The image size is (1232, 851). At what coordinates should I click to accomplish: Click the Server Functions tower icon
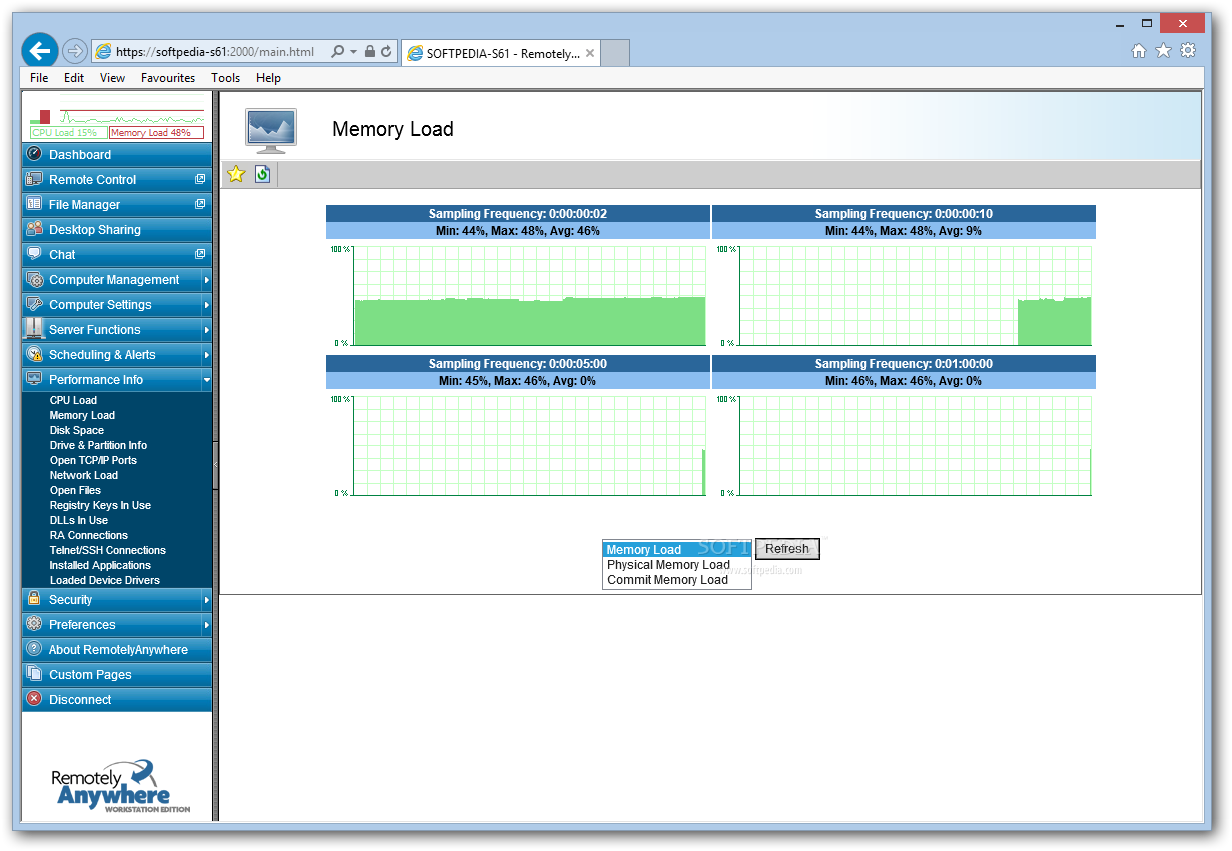click(35, 329)
